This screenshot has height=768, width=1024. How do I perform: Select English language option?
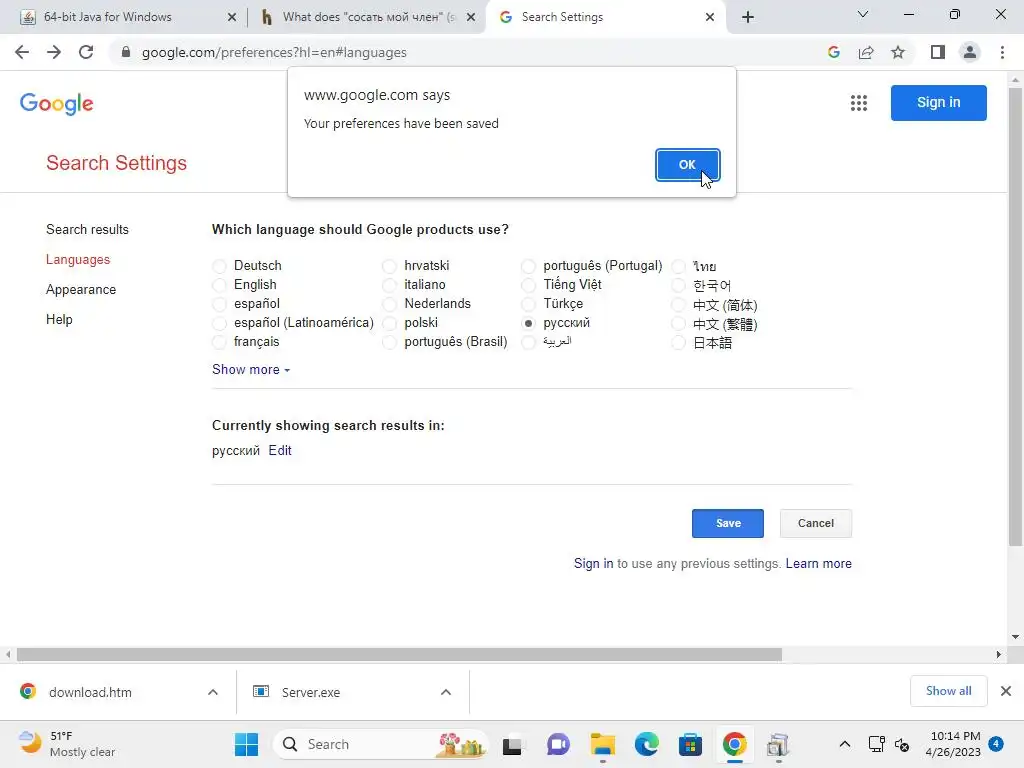219,285
